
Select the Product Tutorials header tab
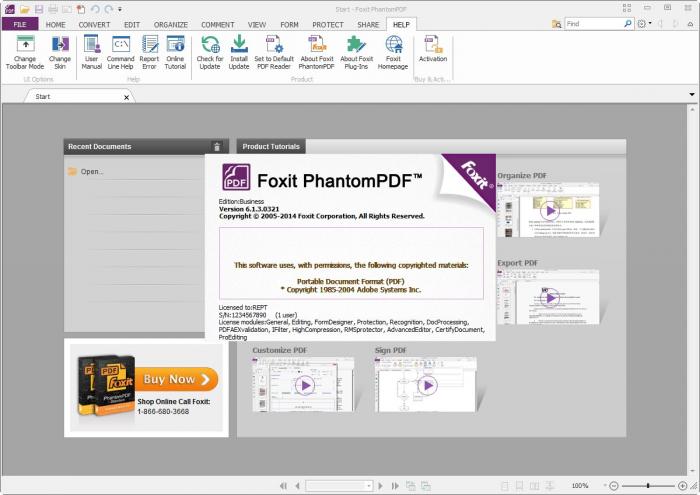pos(271,147)
